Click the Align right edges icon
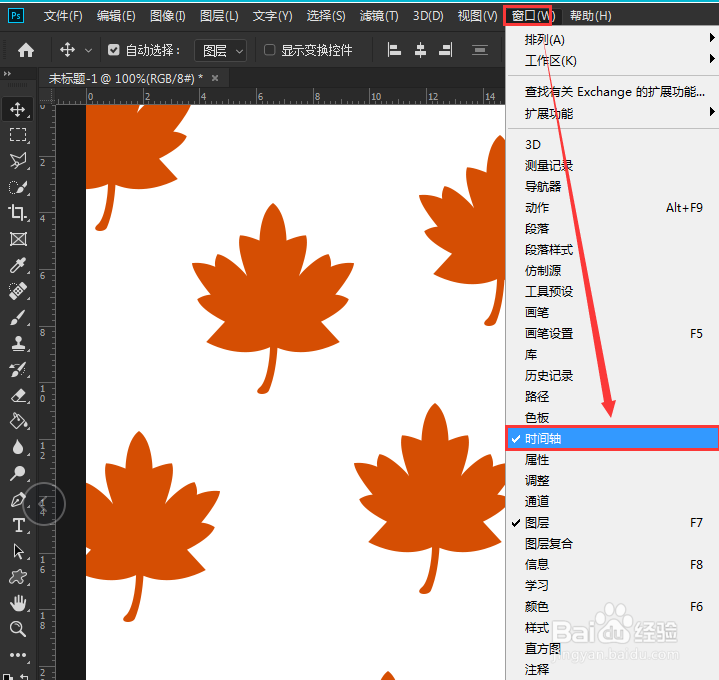This screenshot has width=719, height=680. (x=446, y=50)
